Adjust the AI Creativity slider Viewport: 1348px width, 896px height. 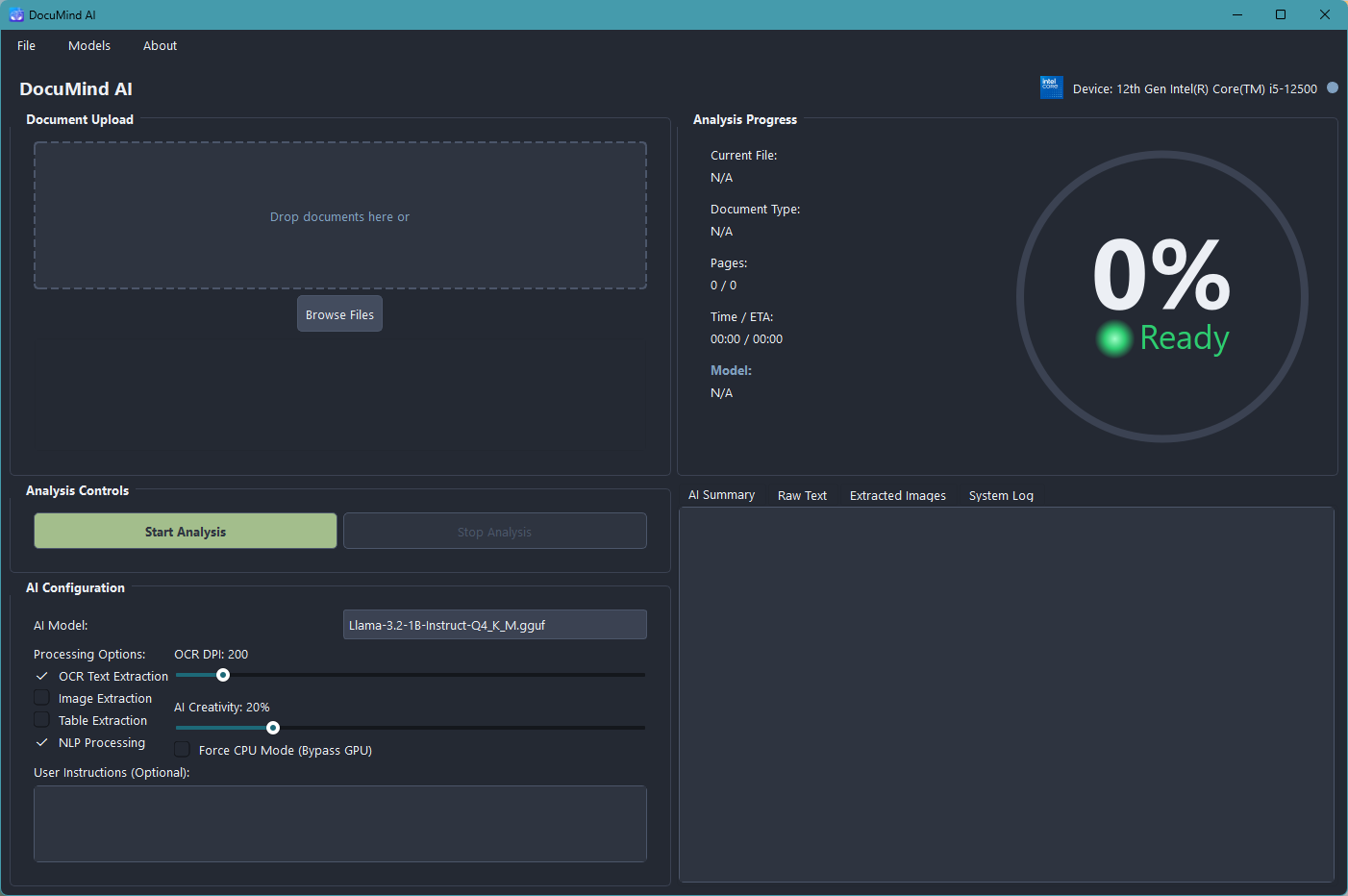(x=273, y=728)
